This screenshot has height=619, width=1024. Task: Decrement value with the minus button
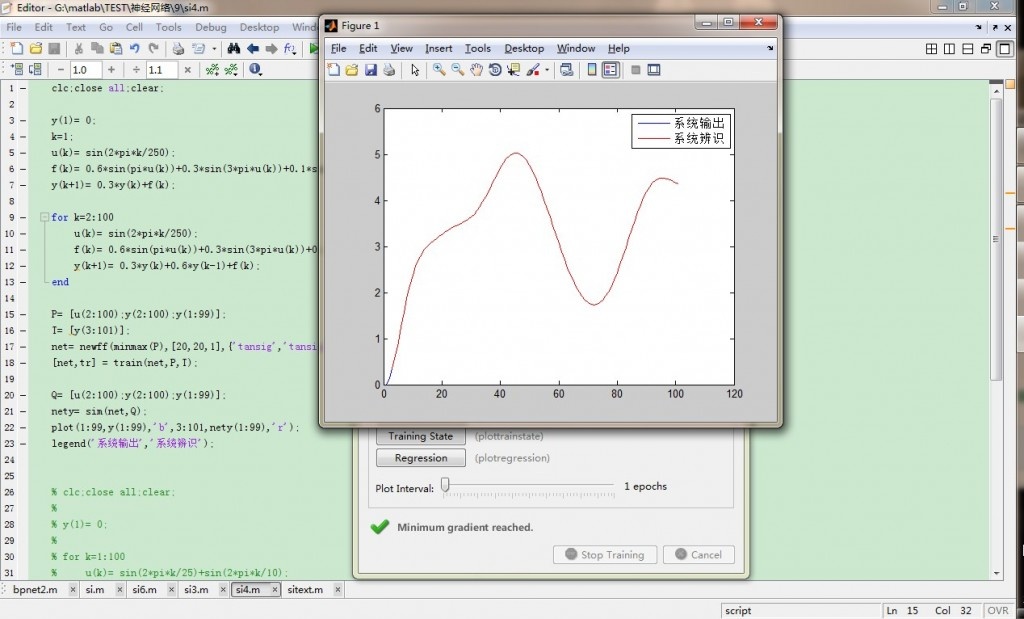(x=61, y=69)
